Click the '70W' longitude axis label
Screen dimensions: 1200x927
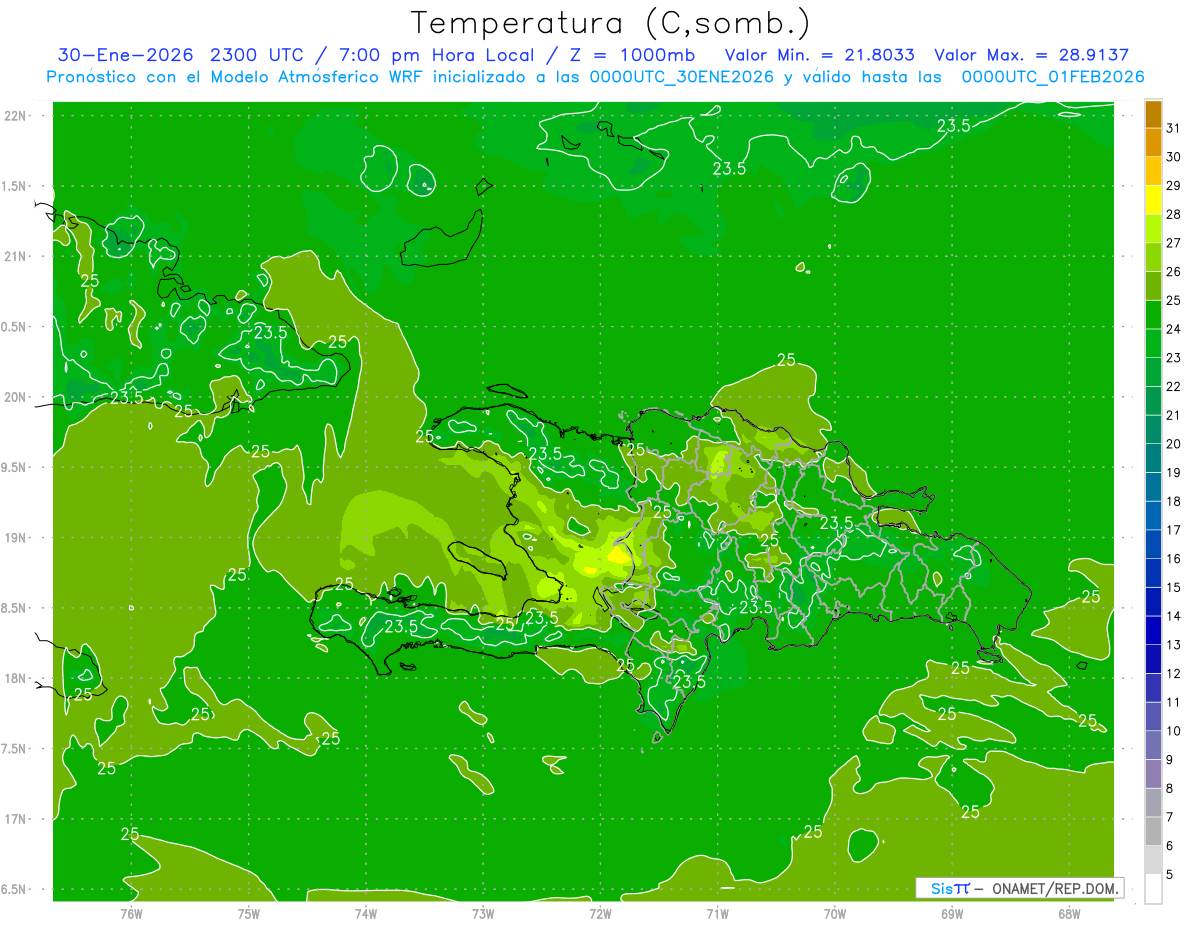click(x=834, y=914)
